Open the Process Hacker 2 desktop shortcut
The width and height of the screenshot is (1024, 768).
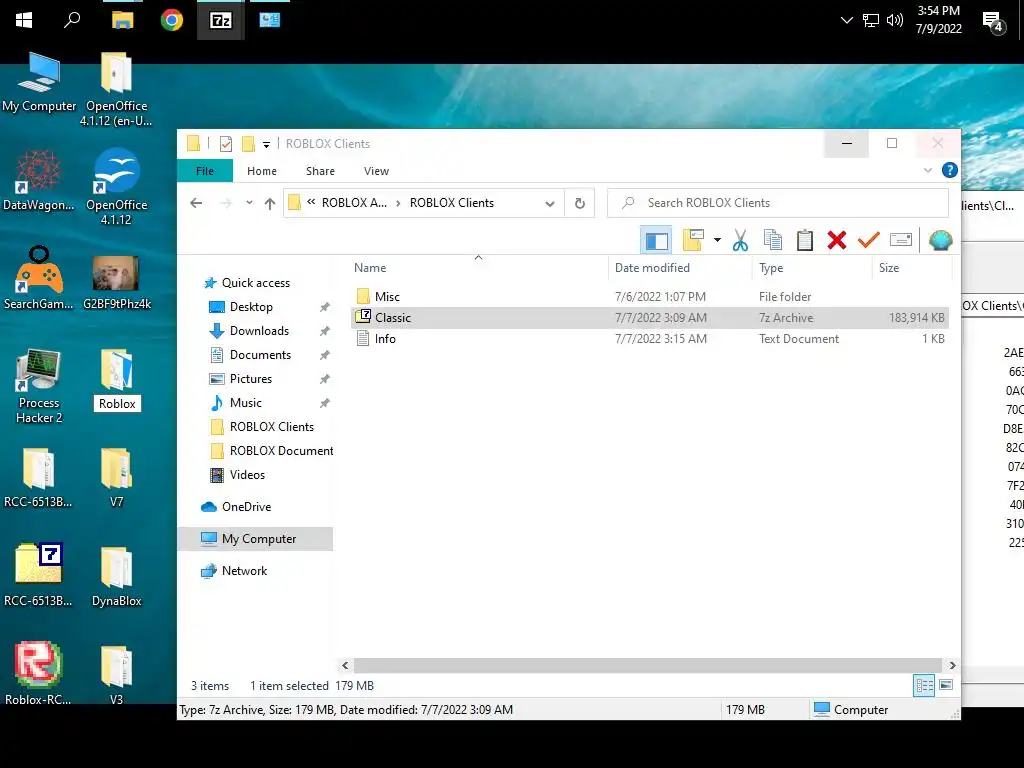(39, 387)
